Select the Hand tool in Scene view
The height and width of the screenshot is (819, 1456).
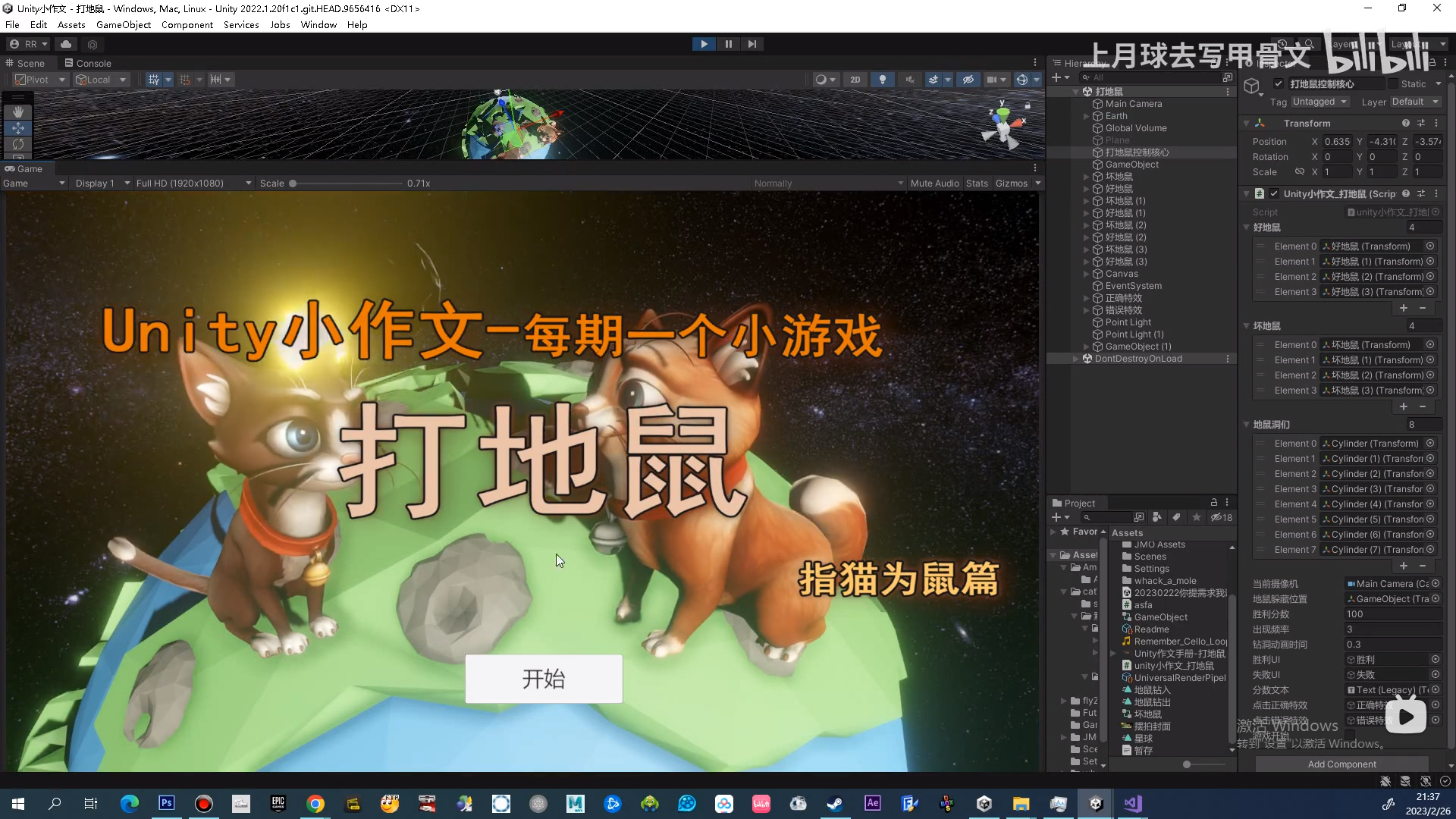tap(18, 112)
